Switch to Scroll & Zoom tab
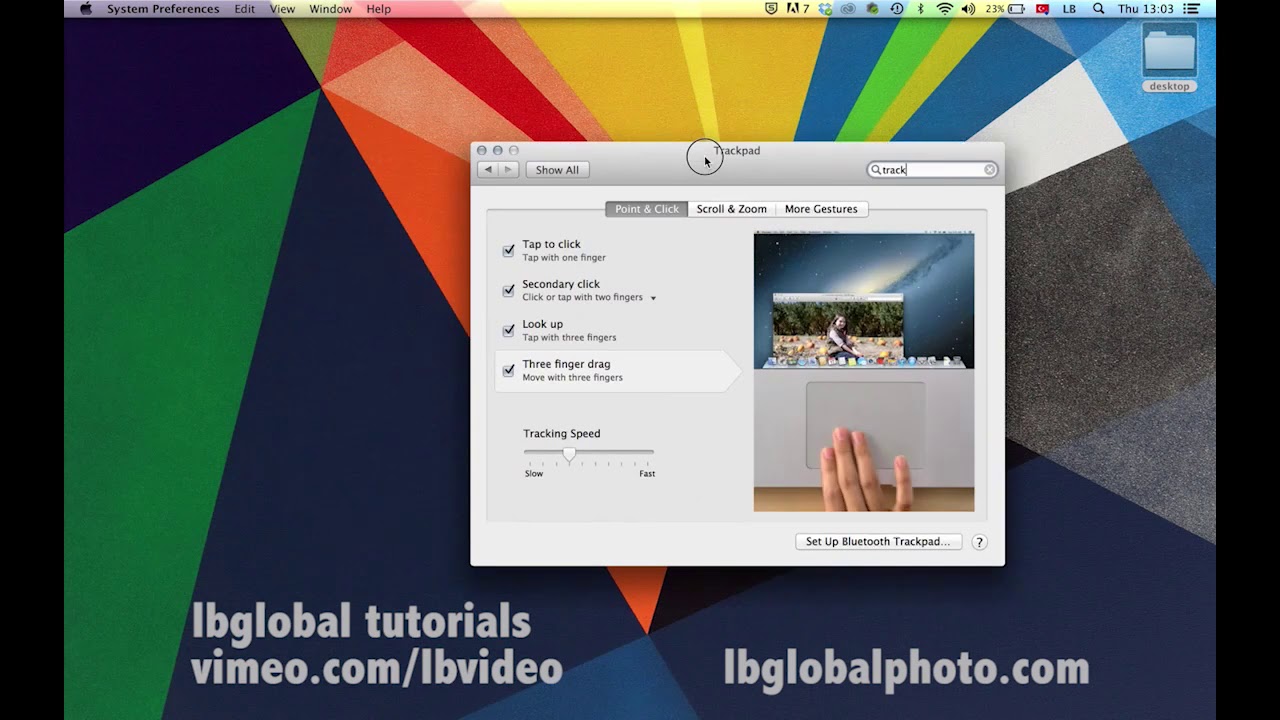This screenshot has height=720, width=1280. [x=731, y=209]
